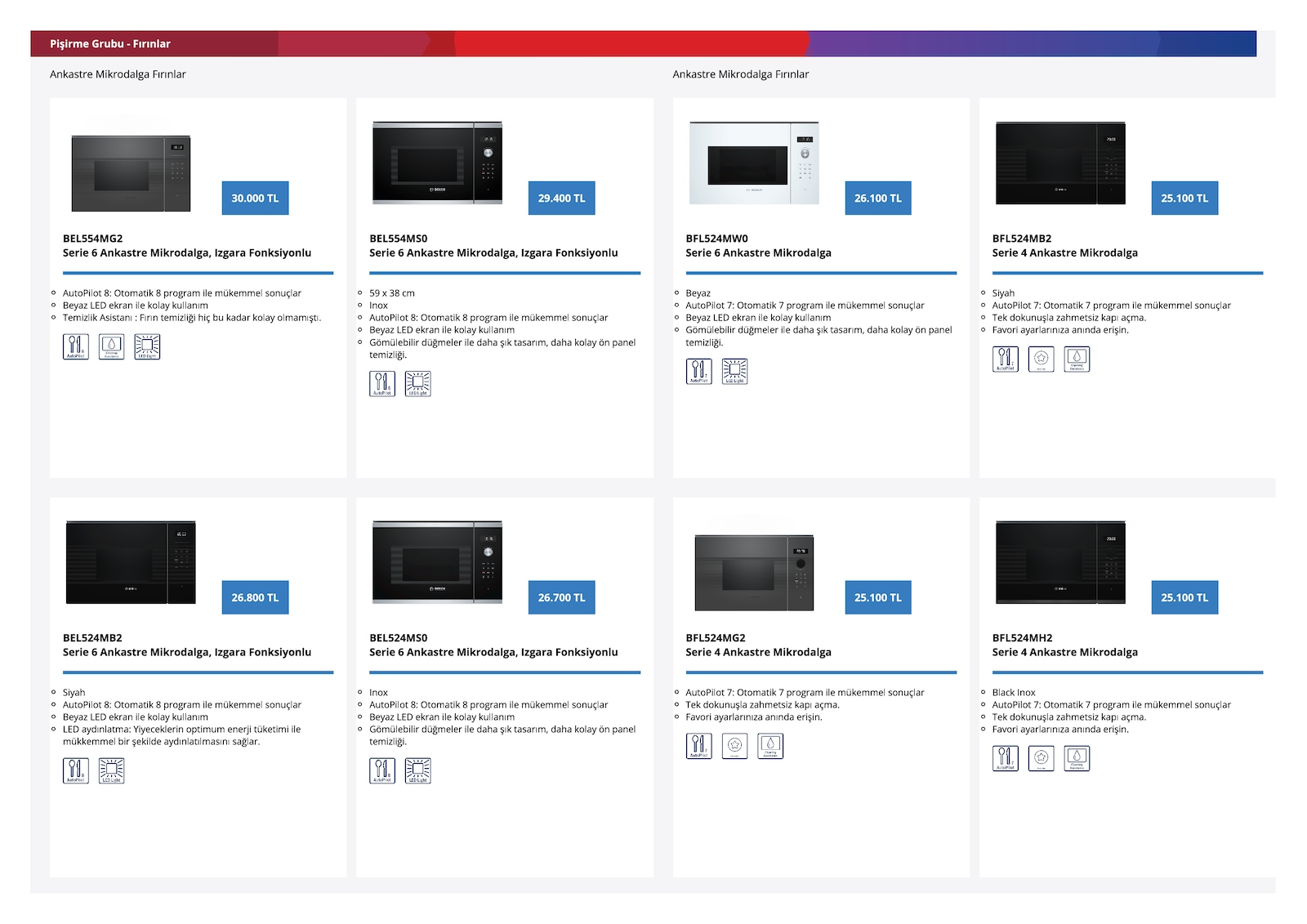Click the favorites star icon in the BFL524MB2 card
This screenshot has width=1307, height=924.
point(1041,359)
